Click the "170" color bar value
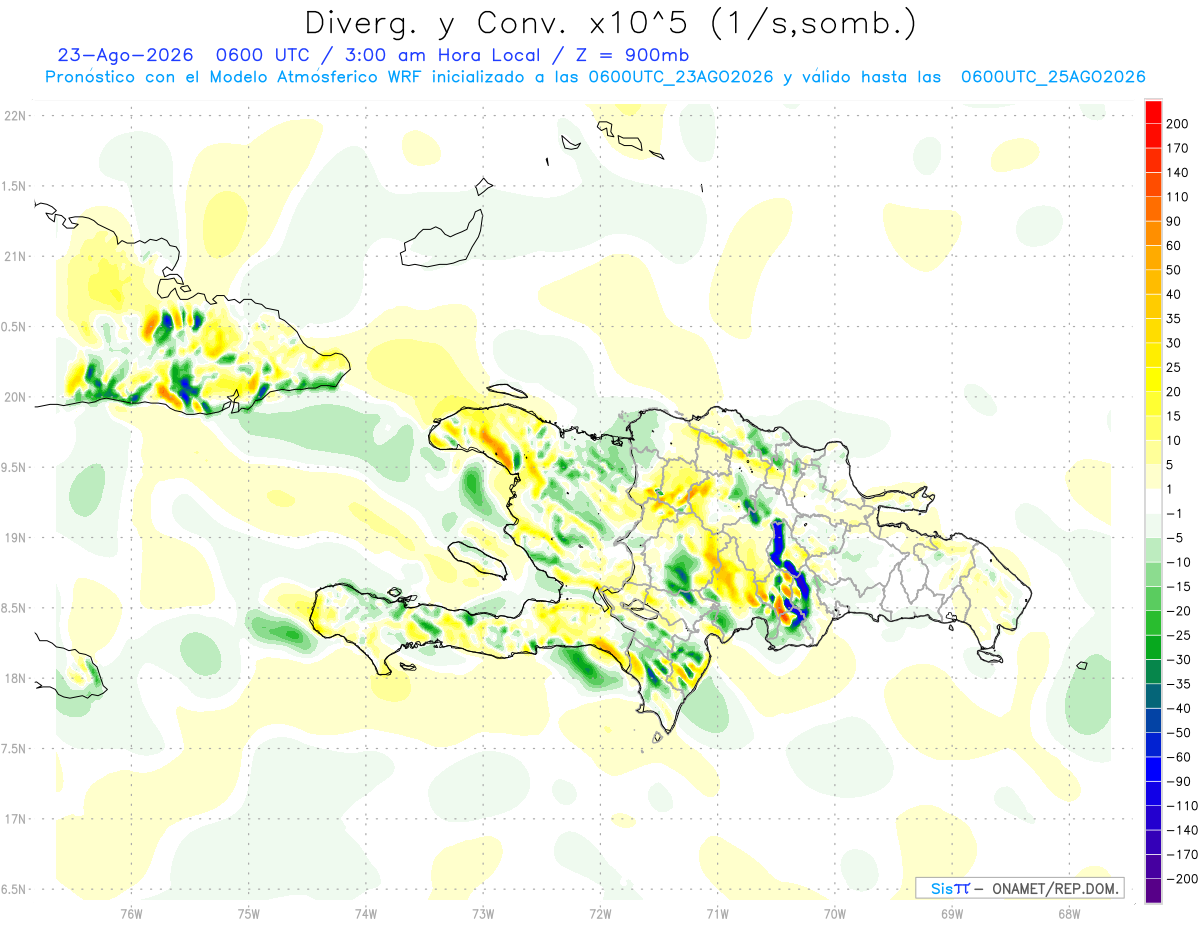1200x927 pixels. [x=1177, y=148]
